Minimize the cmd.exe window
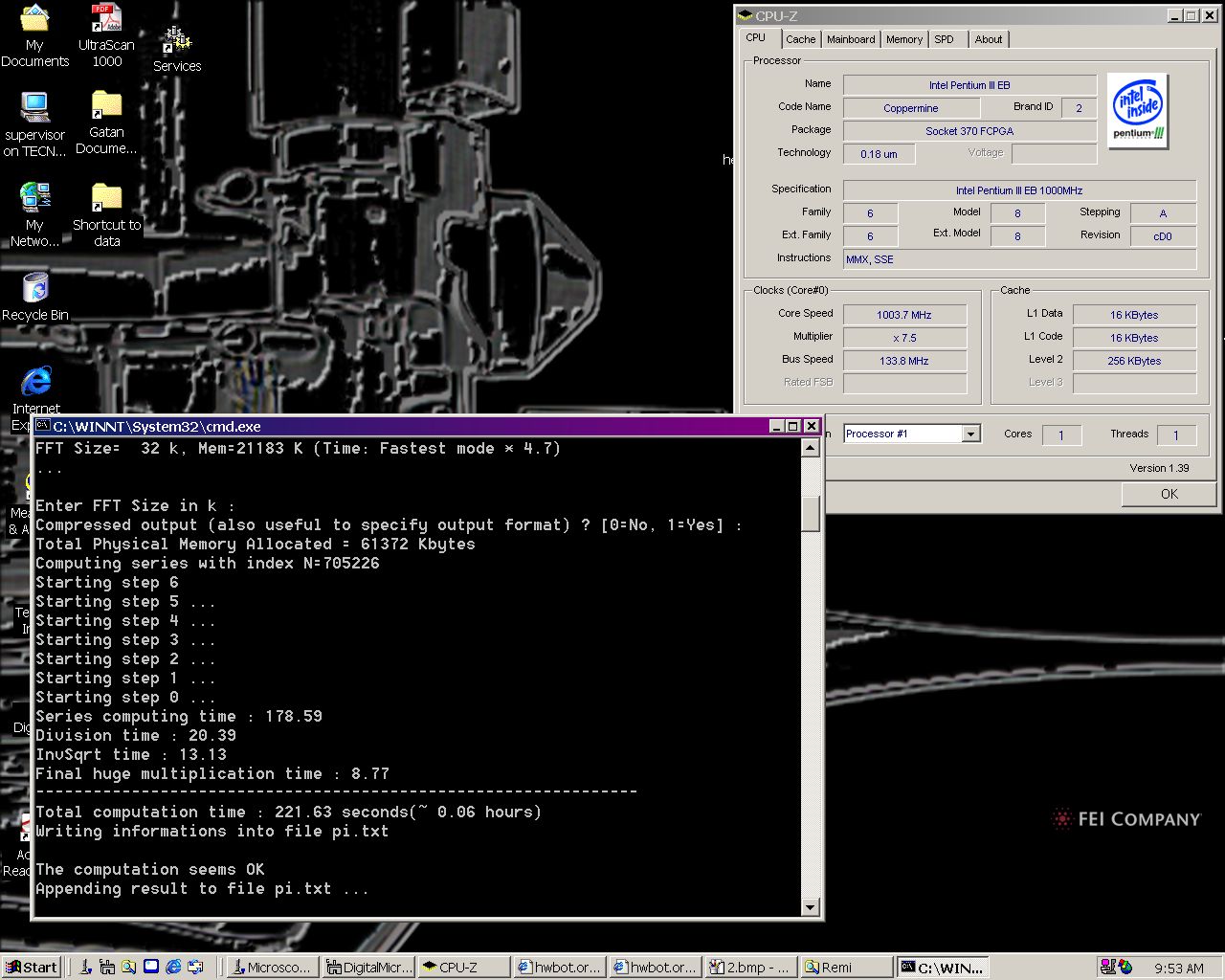Screen dimensions: 1225x980 click(x=777, y=426)
